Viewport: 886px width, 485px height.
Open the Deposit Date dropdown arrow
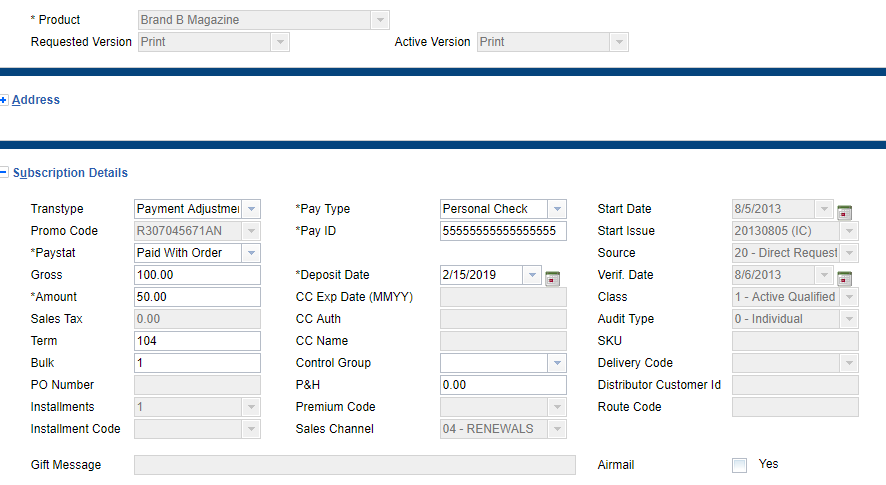click(x=532, y=275)
